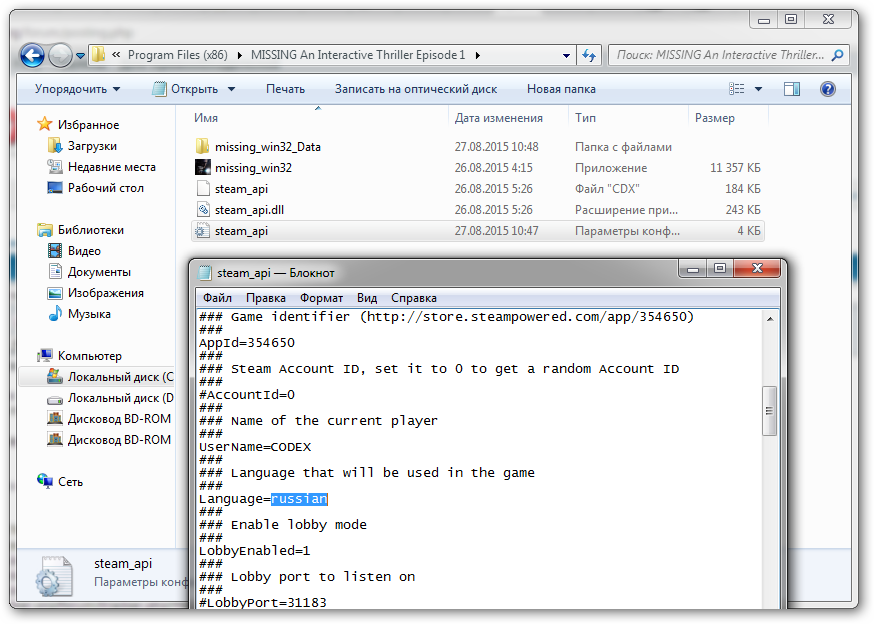Click Печать in the Explorer toolbar

tap(285, 89)
